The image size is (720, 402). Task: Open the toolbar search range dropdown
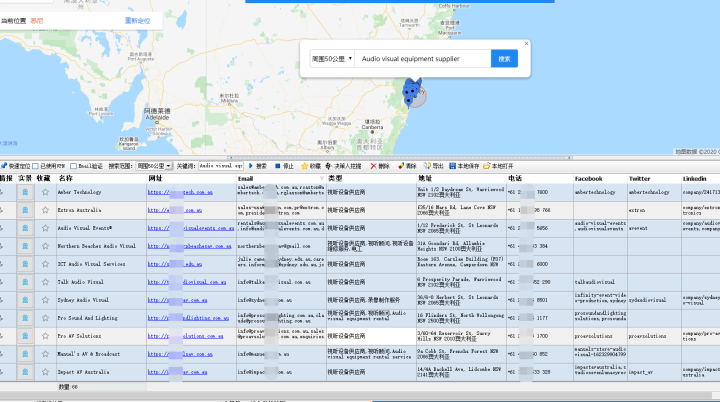(x=154, y=166)
